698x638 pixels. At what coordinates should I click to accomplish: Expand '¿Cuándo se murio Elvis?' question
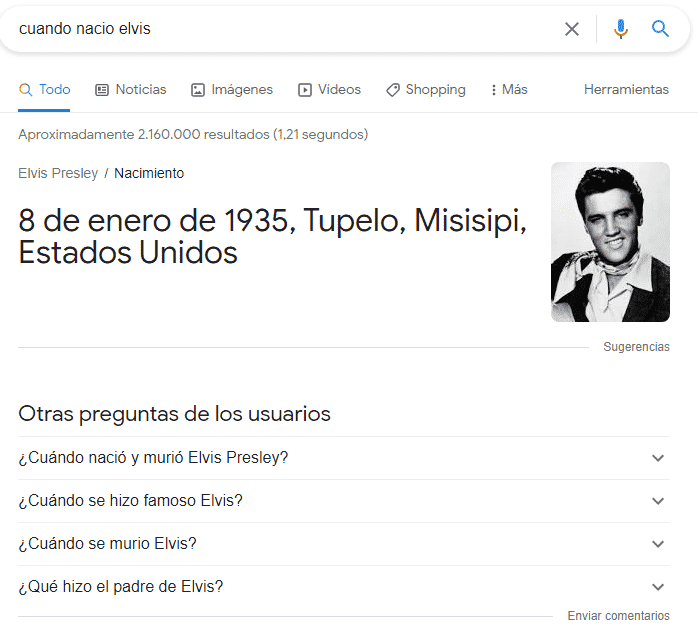[x=344, y=544]
